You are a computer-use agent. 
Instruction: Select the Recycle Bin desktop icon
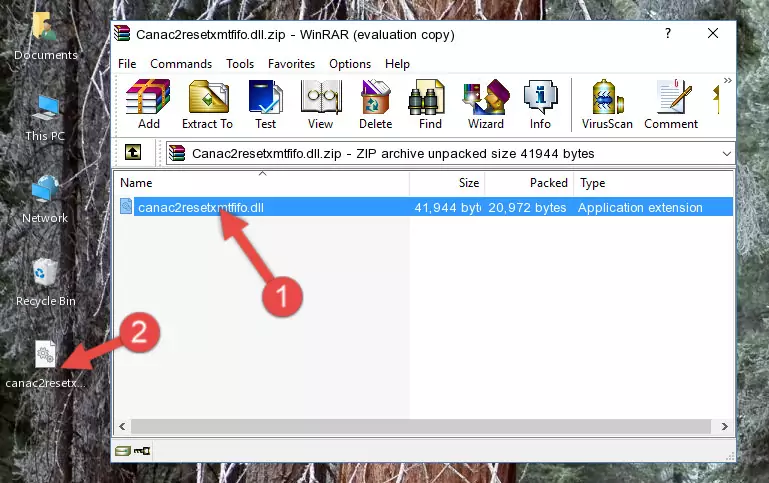click(x=46, y=283)
